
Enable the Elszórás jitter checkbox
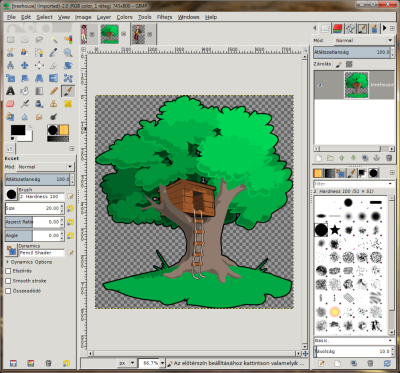point(8,271)
